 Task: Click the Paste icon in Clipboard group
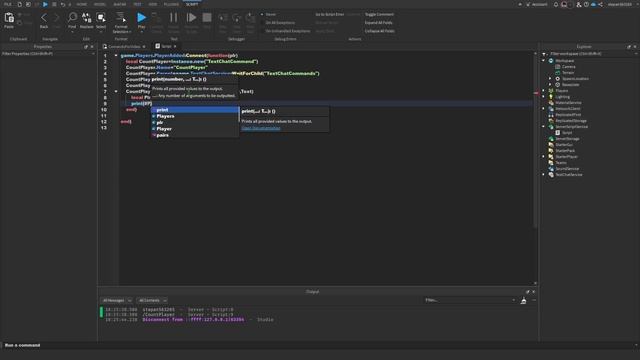click(9, 18)
